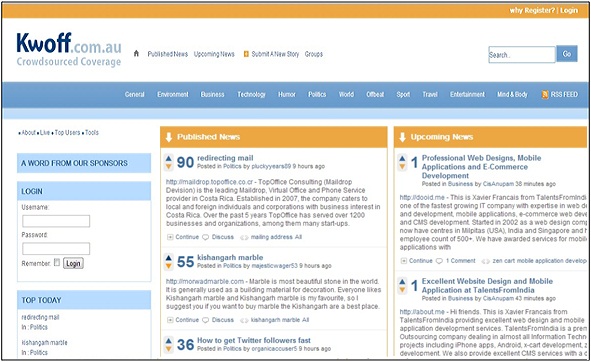Open Upcoming News in top navigation

(214, 54)
